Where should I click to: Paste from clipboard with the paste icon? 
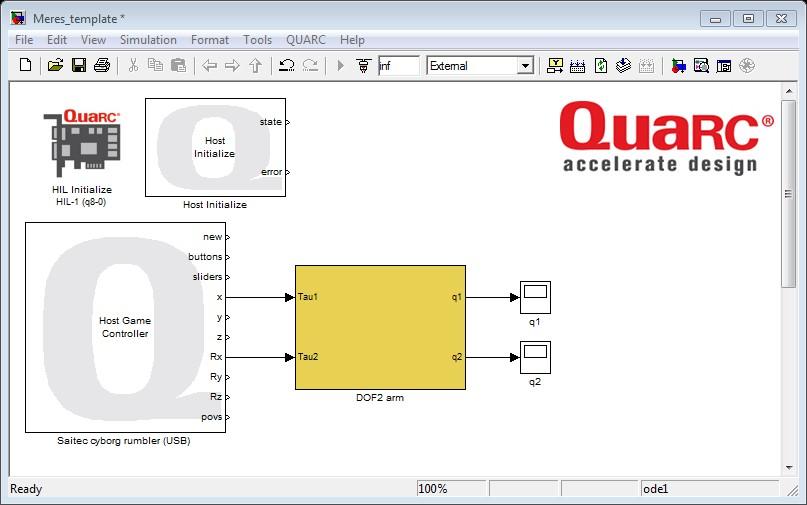(178, 65)
